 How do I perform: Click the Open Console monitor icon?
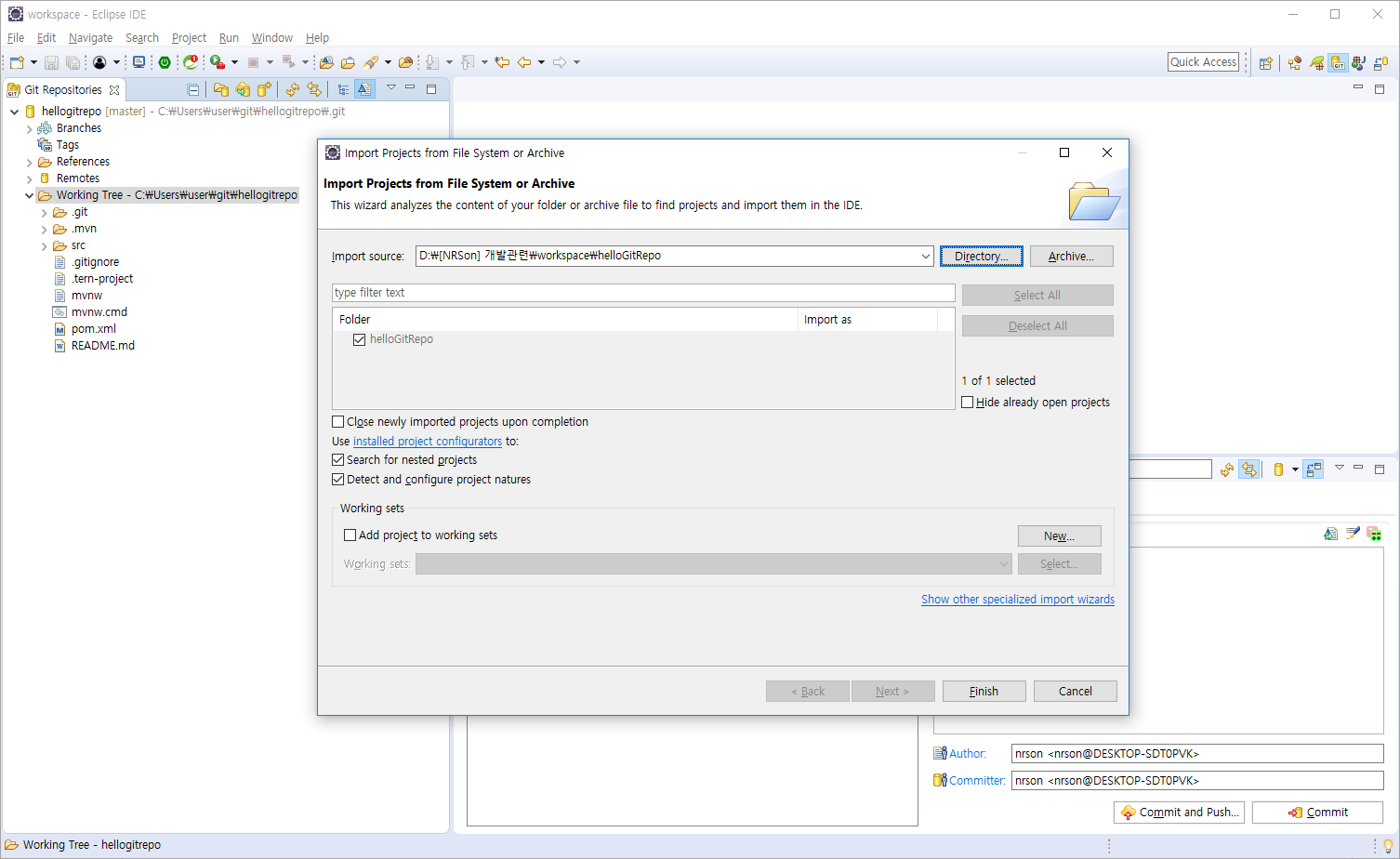pyautogui.click(x=139, y=62)
